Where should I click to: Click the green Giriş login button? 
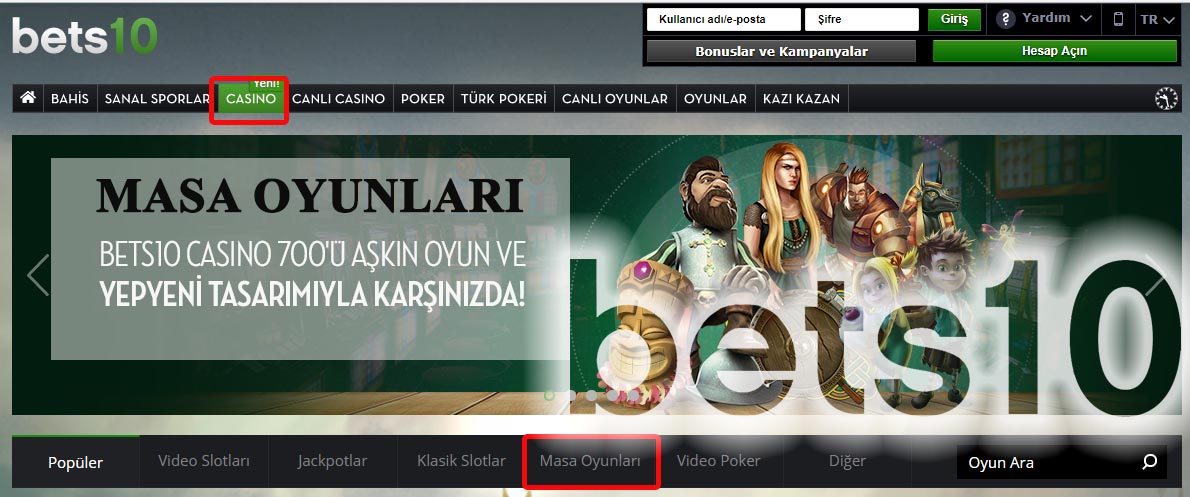point(954,20)
